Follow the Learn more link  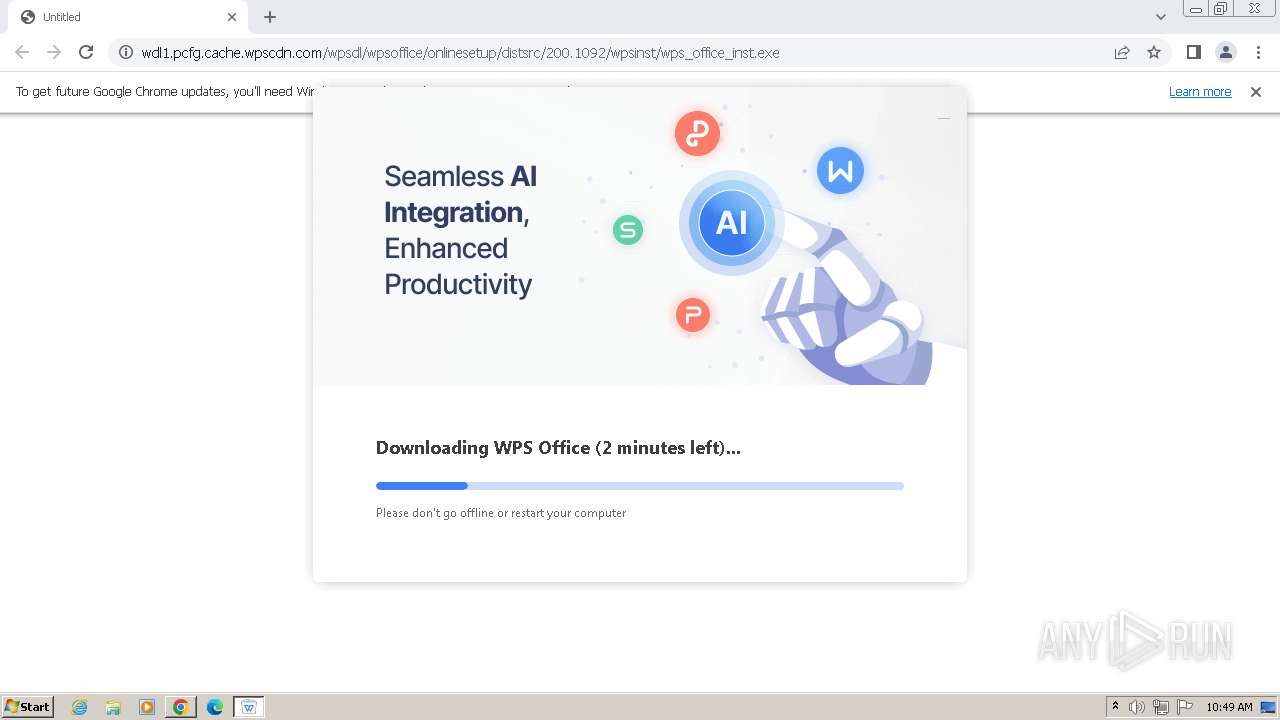pyautogui.click(x=1200, y=92)
